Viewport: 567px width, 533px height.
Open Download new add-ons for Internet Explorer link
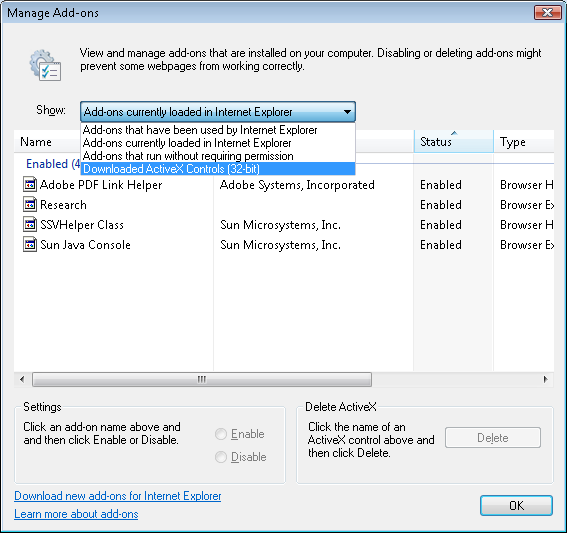[118, 496]
